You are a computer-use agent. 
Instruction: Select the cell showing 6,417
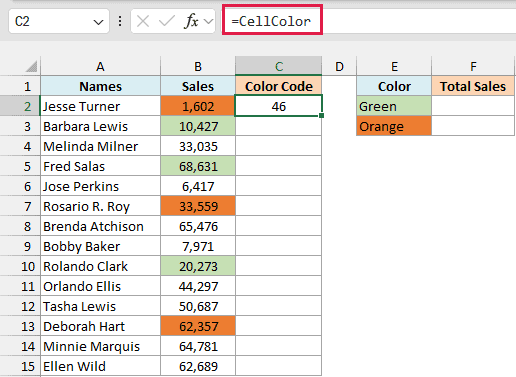198,186
